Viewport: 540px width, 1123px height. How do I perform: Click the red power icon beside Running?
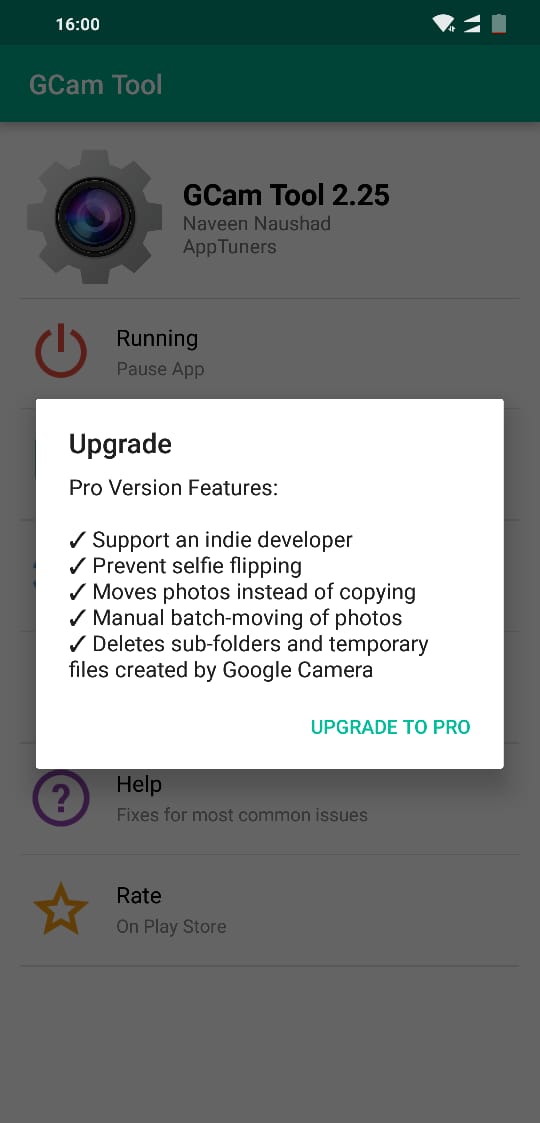tap(61, 351)
